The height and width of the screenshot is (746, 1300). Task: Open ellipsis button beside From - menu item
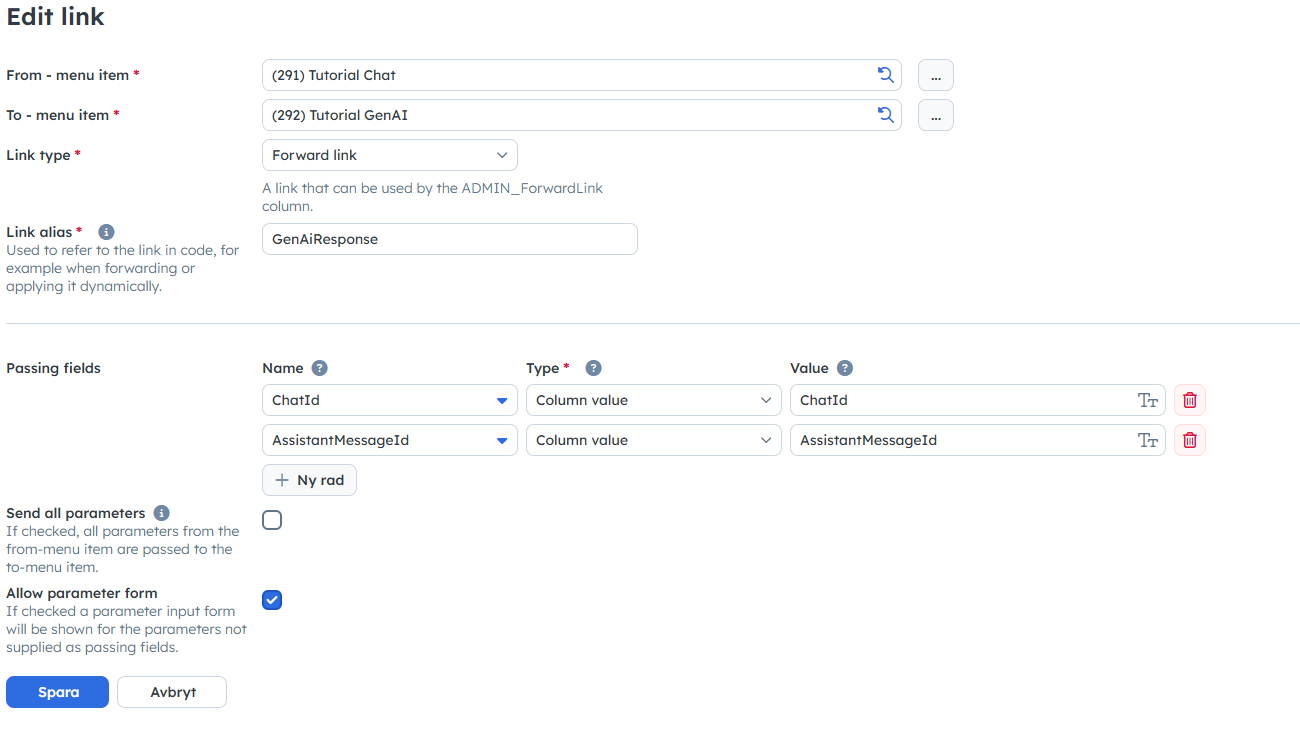click(x=936, y=75)
